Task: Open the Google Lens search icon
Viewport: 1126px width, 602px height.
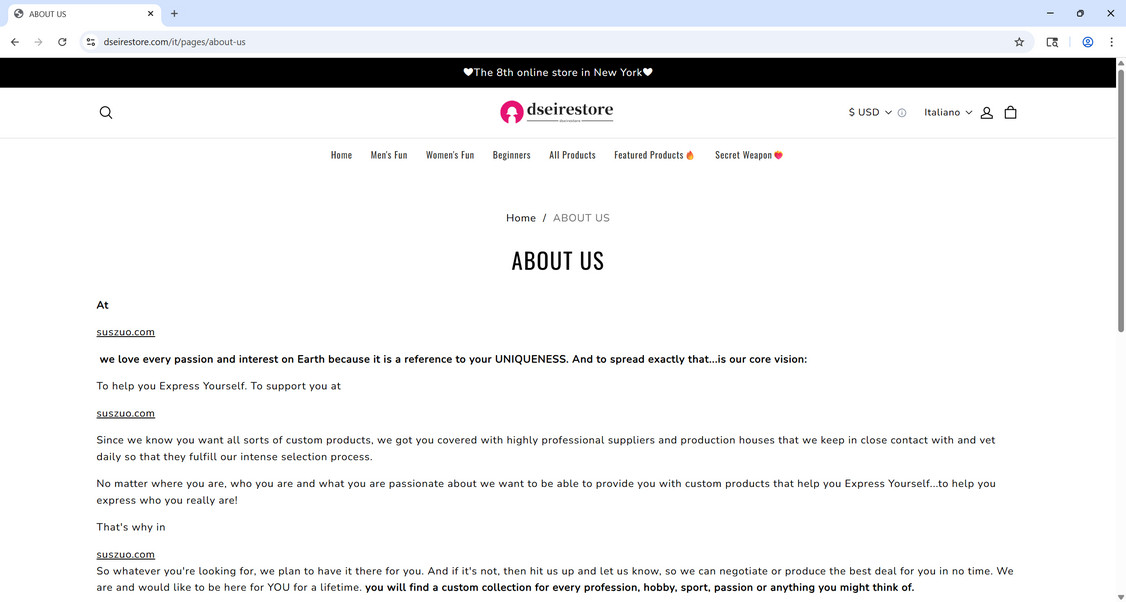Action: [1052, 42]
